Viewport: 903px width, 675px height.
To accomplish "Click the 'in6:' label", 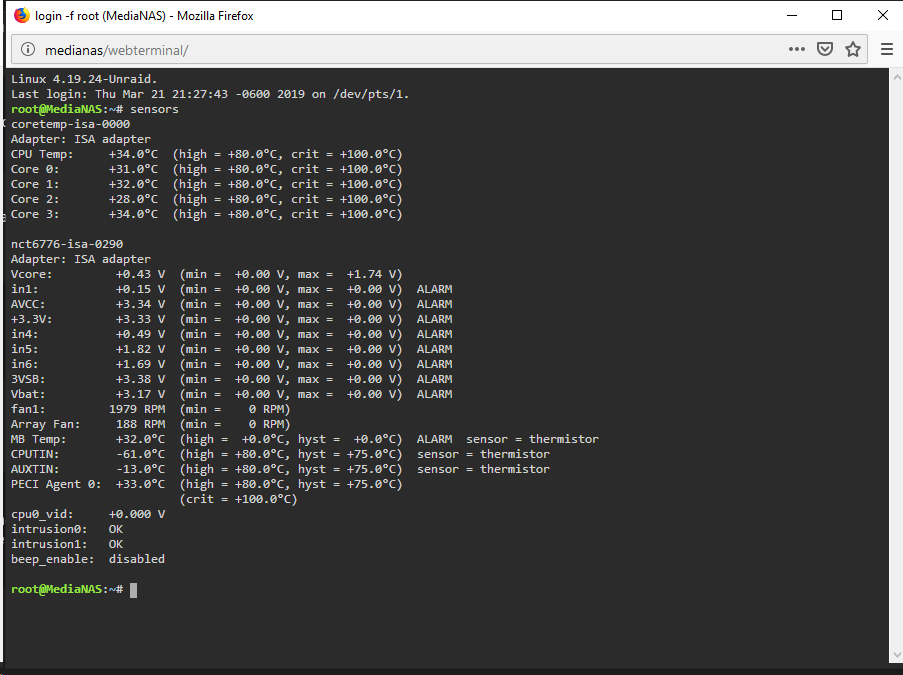I will click(x=25, y=364).
